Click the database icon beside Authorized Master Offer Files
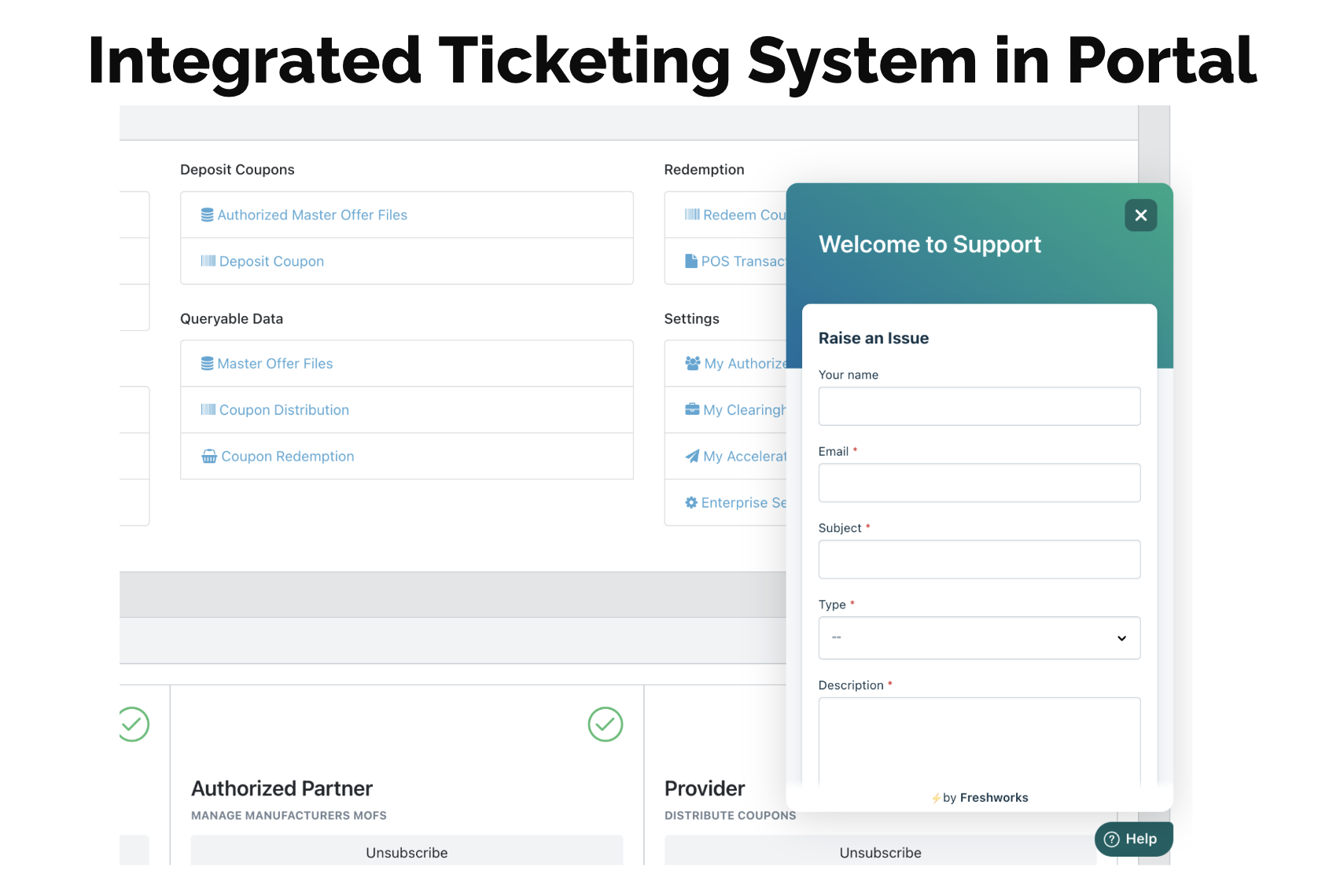Image resolution: width=1329 pixels, height=896 pixels. 207,215
